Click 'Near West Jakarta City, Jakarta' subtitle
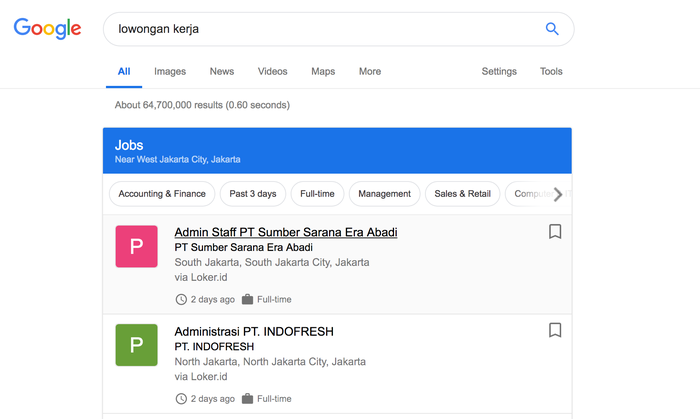700x419 pixels. [x=178, y=159]
